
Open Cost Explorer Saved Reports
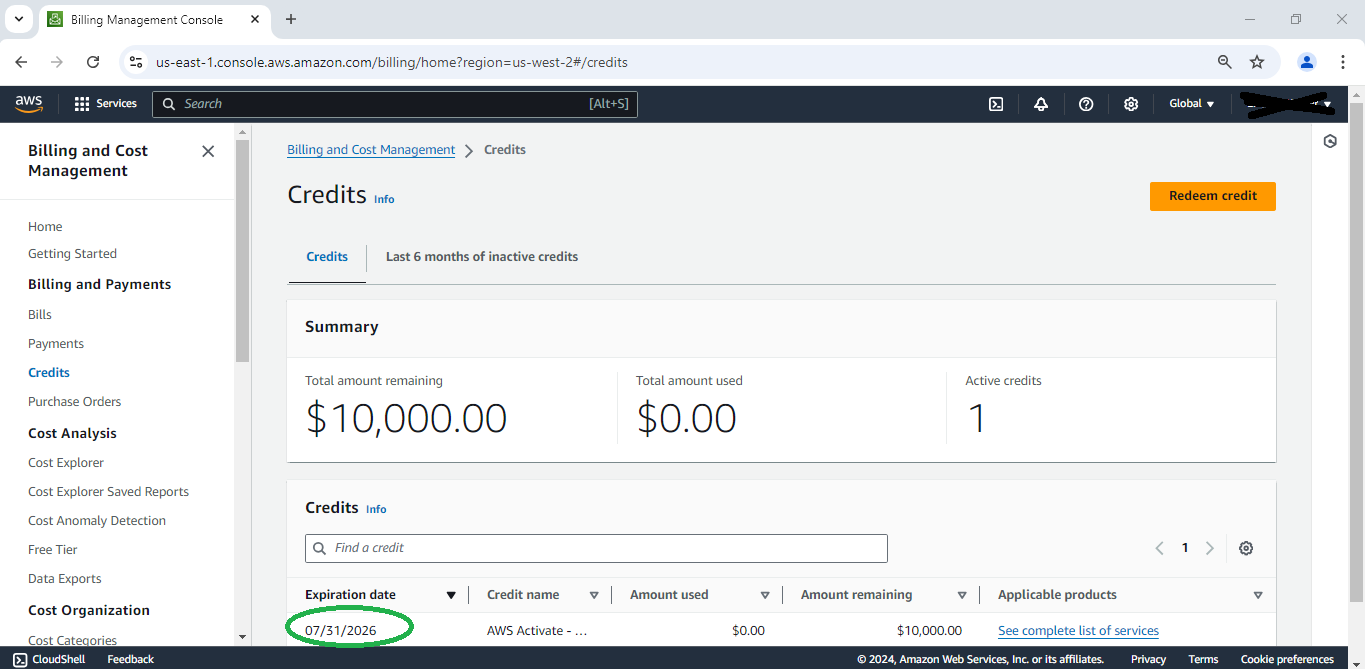(x=108, y=491)
